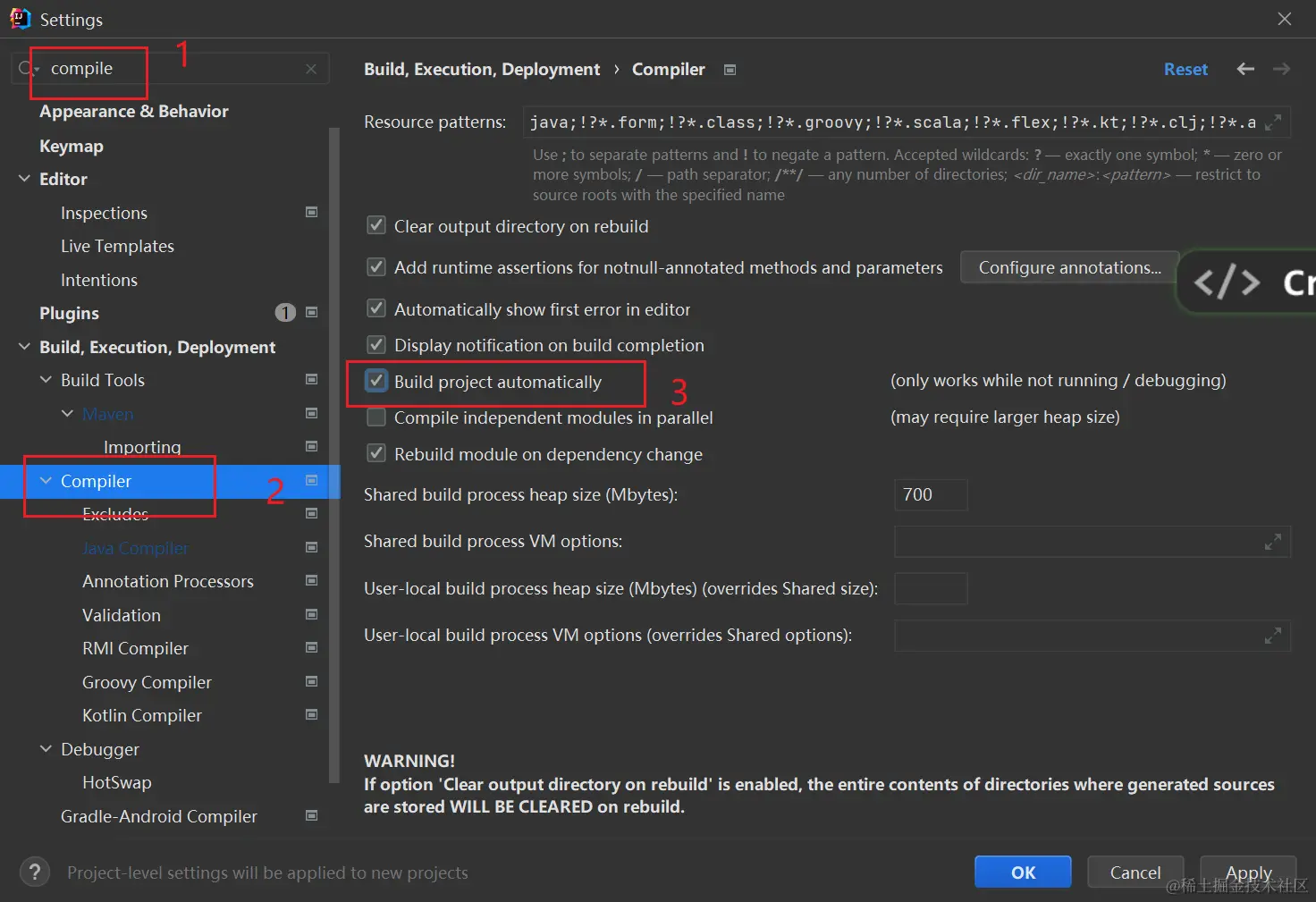
Task: Toggle Clear output directory on rebuild
Action: point(376,226)
